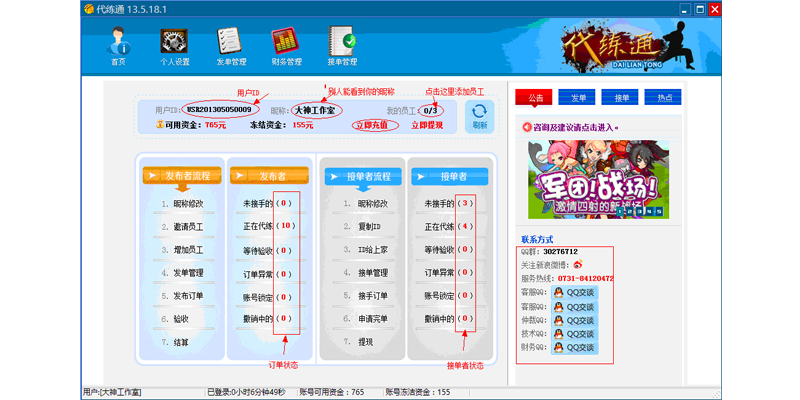Click step 5 发布订单
The width and height of the screenshot is (800, 400).
pyautogui.click(x=188, y=296)
